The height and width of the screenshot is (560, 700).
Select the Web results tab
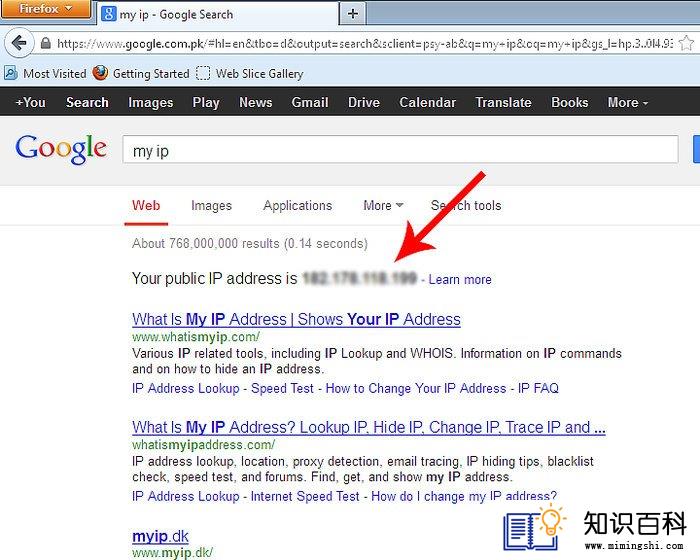pos(146,205)
